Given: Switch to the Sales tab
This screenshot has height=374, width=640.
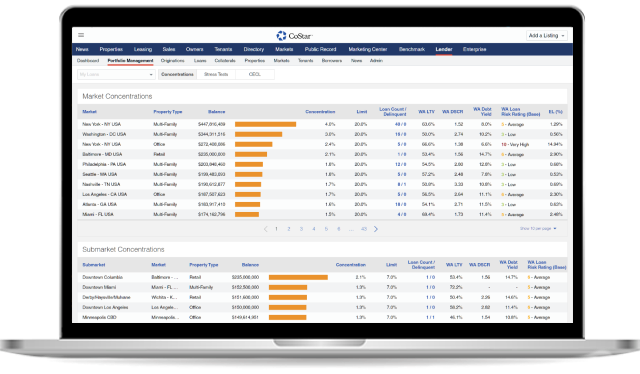Looking at the screenshot, I should pos(169,49).
